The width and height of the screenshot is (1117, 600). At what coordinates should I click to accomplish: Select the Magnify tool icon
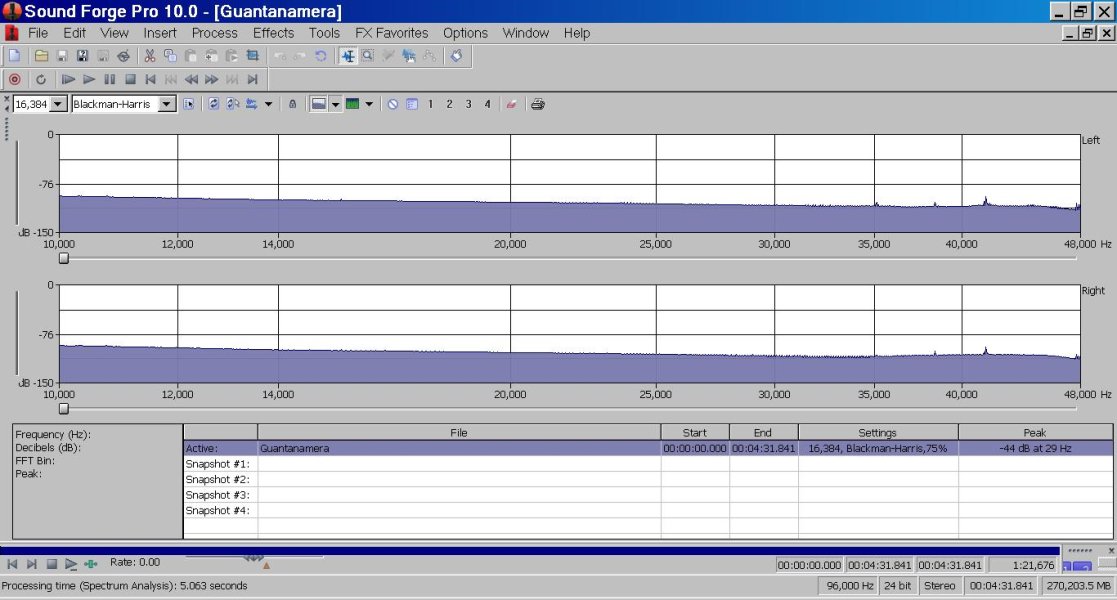368,56
